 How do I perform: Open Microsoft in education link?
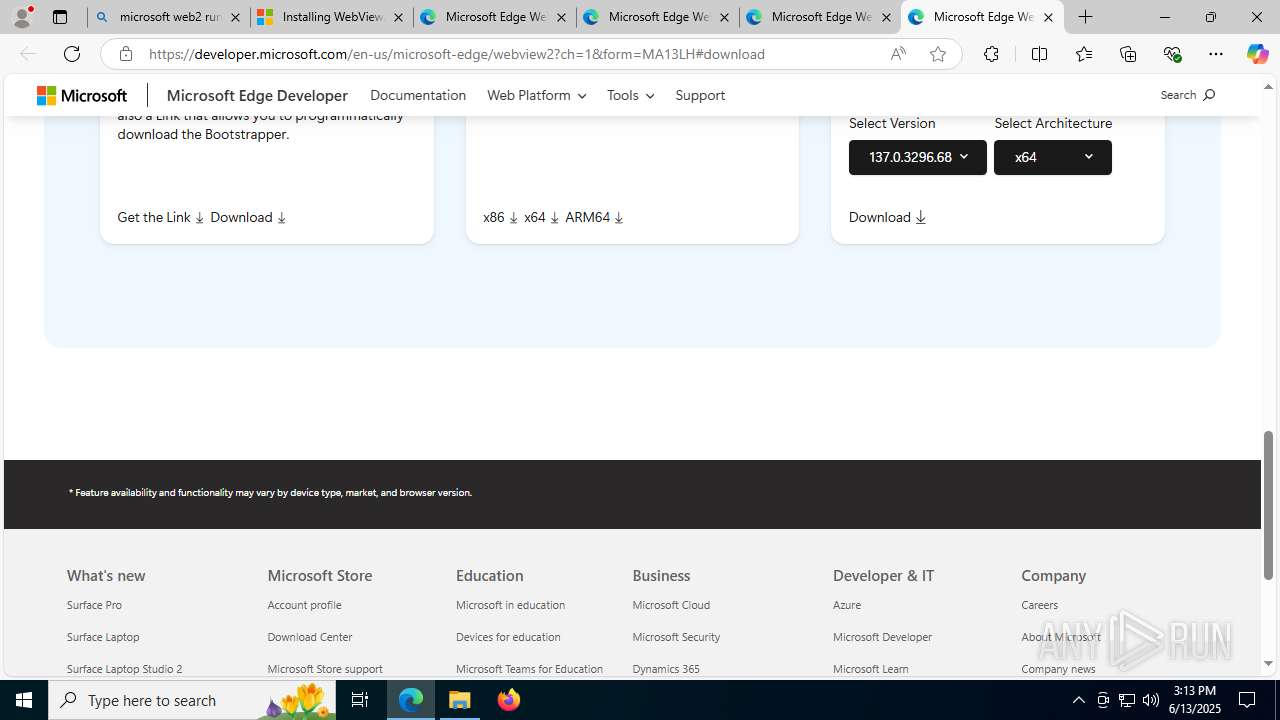[510, 605]
